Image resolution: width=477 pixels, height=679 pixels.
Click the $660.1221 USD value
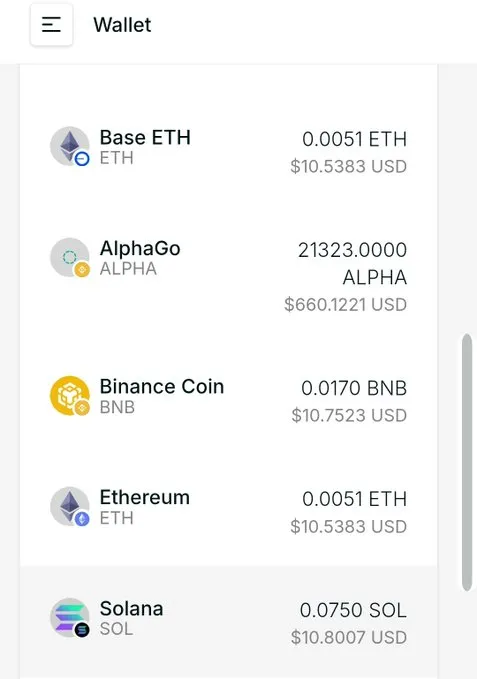tap(345, 304)
